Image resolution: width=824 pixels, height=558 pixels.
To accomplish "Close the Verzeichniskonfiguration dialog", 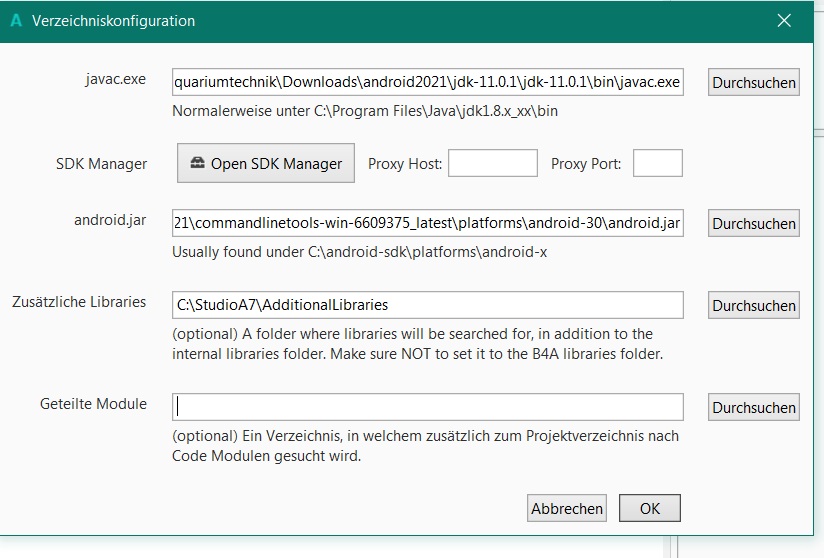I will click(x=784, y=20).
